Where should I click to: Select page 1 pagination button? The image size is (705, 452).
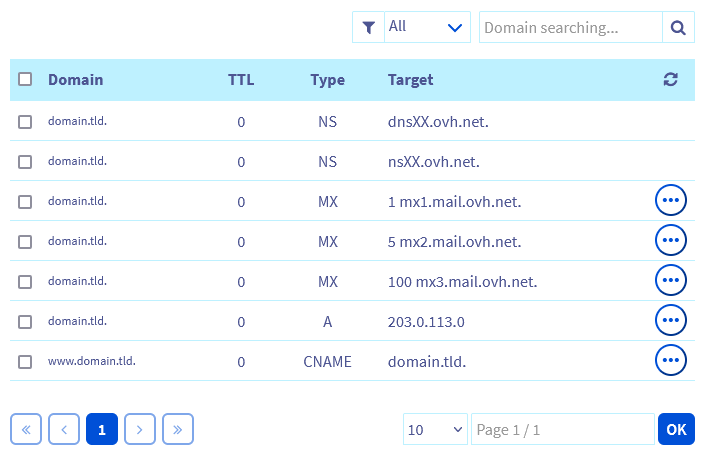[101, 429]
